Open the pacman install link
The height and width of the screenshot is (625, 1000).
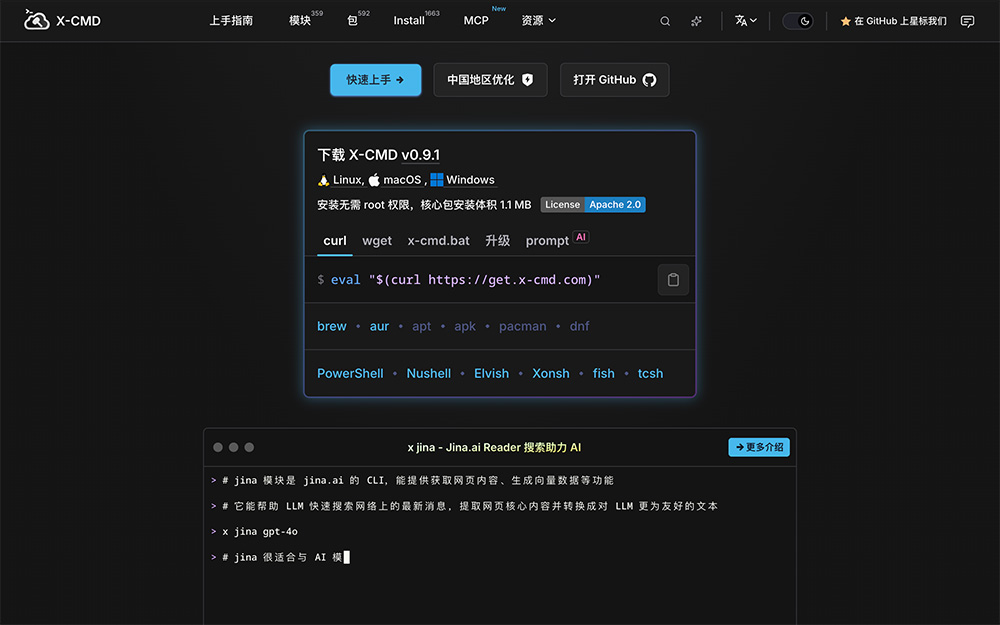pos(522,326)
